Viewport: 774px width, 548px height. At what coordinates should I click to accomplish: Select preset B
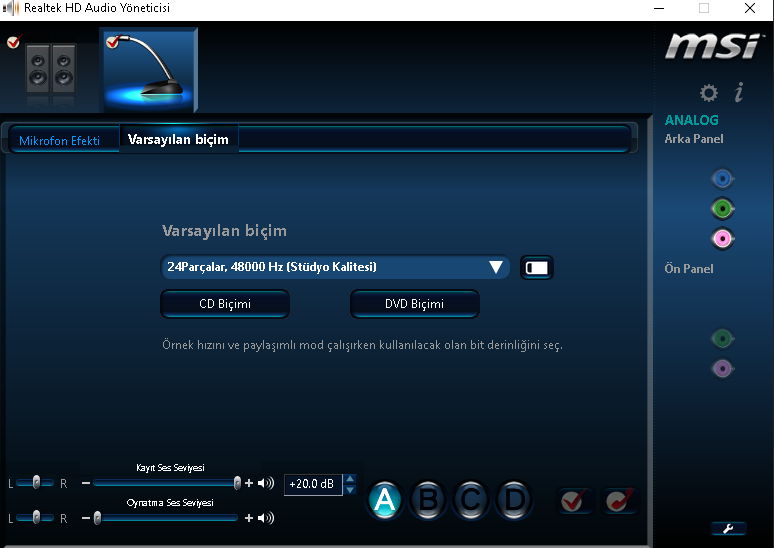(428, 500)
